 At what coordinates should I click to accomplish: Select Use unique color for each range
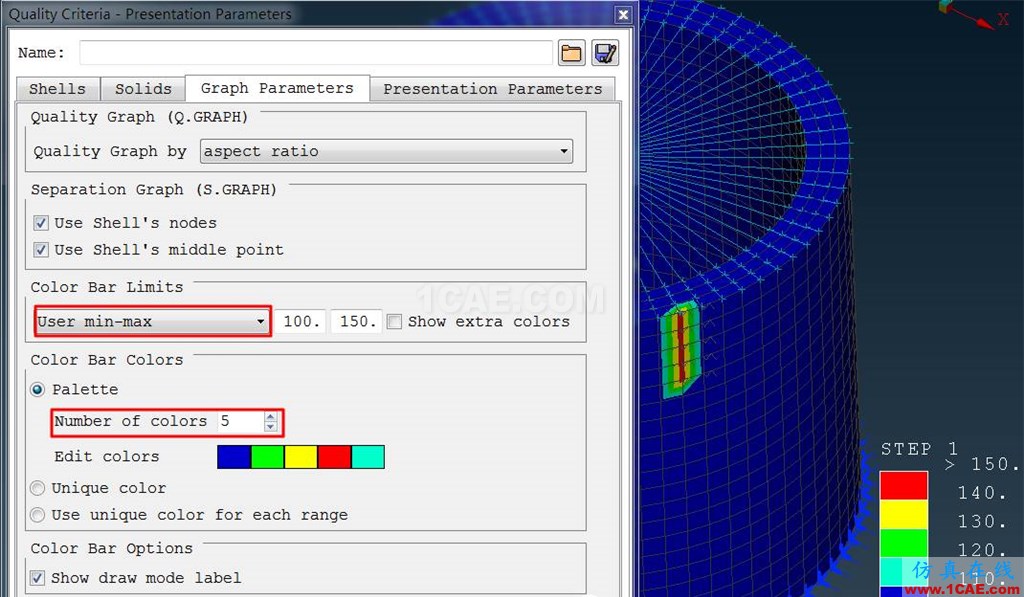[x=38, y=515]
